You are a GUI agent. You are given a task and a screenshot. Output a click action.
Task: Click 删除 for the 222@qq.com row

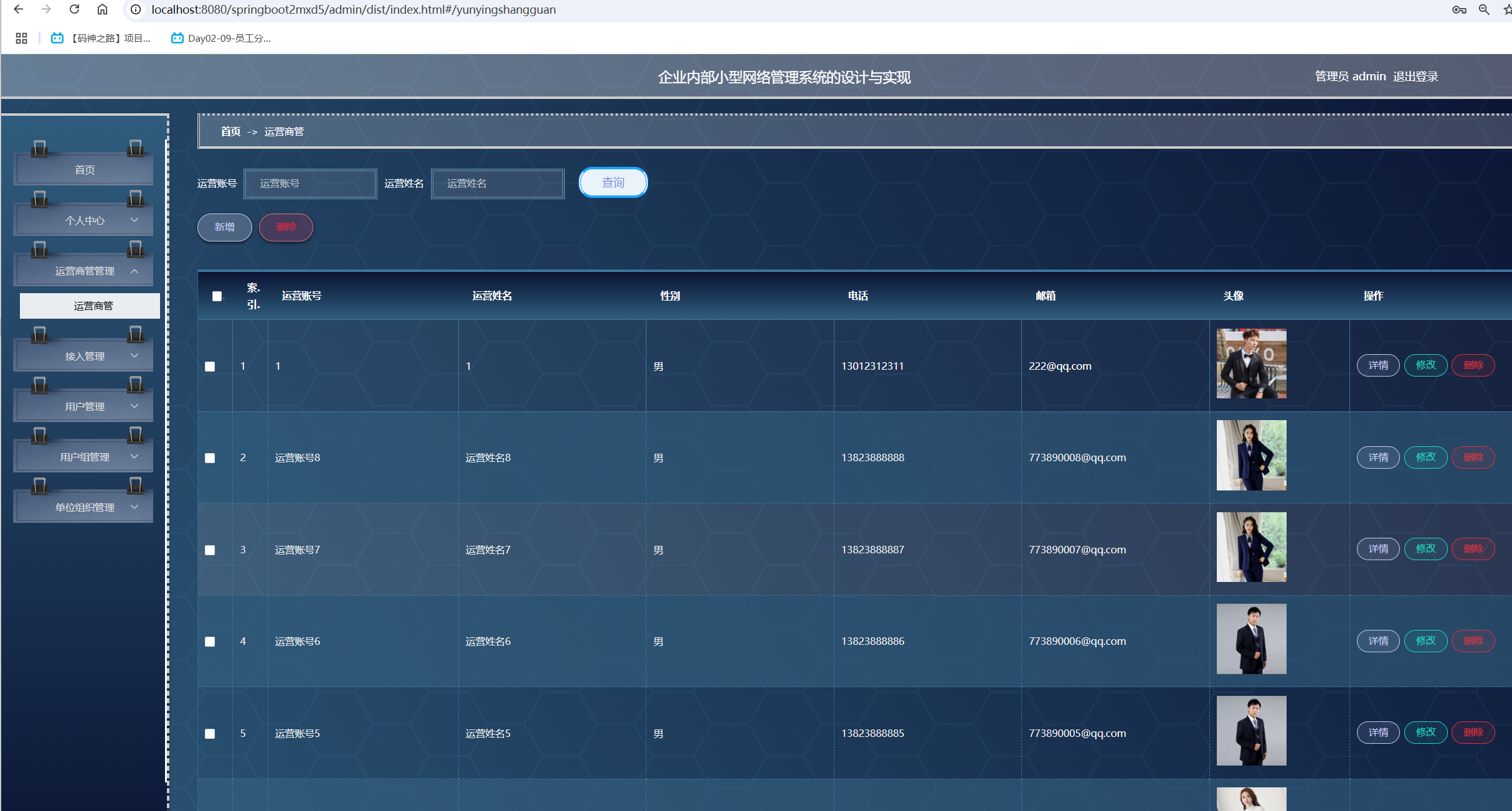[1473, 365]
